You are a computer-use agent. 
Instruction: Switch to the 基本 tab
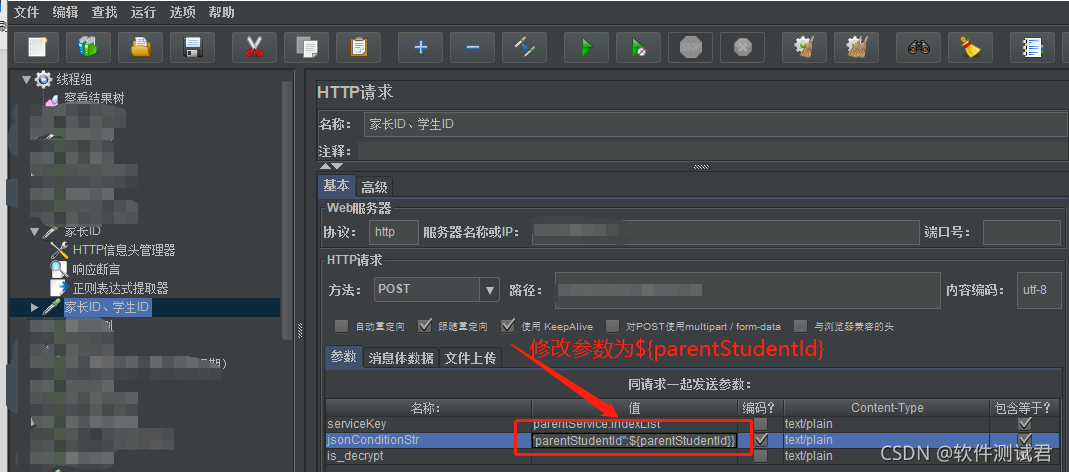pyautogui.click(x=336, y=186)
